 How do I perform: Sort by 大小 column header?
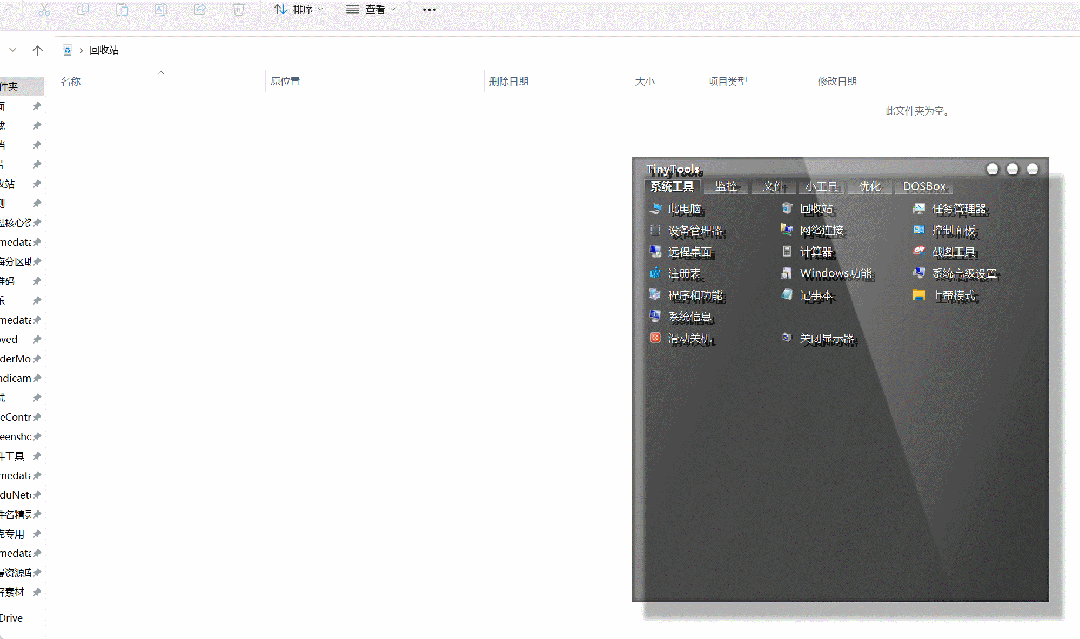click(645, 81)
